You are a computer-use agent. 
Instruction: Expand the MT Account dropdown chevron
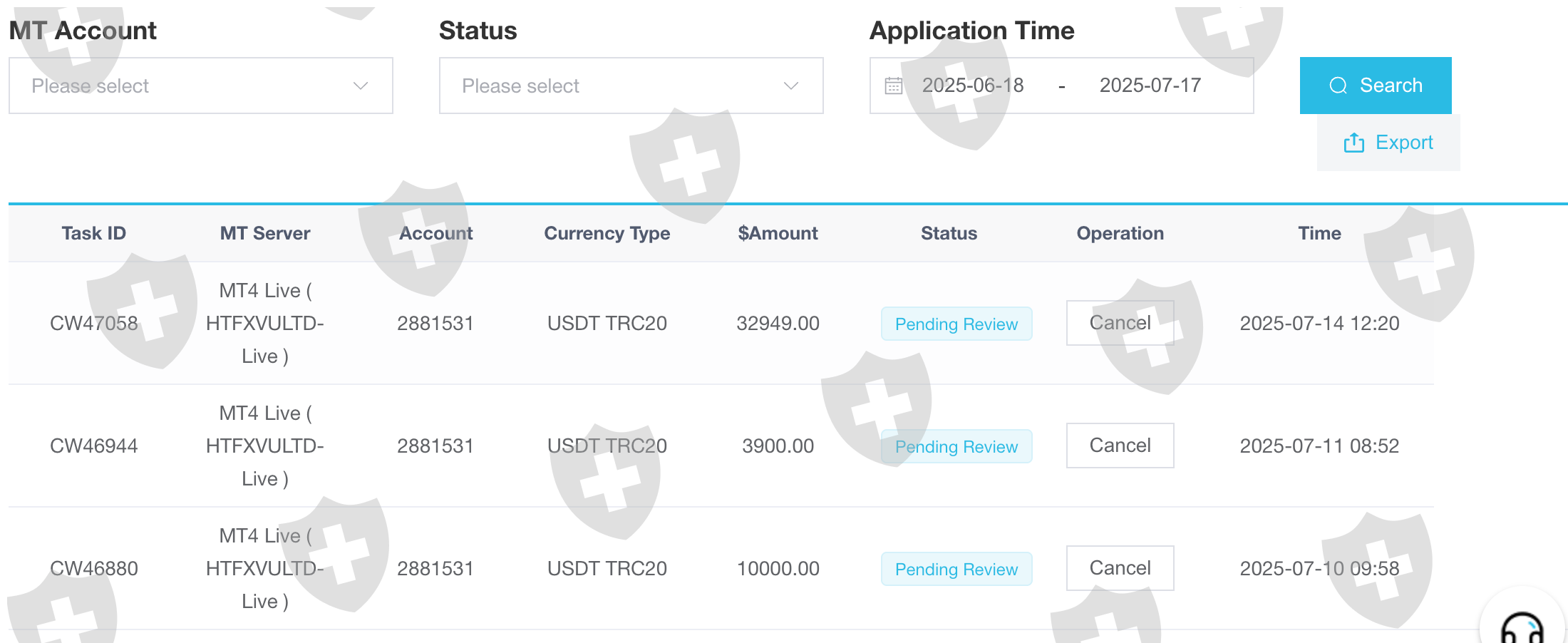coord(361,86)
